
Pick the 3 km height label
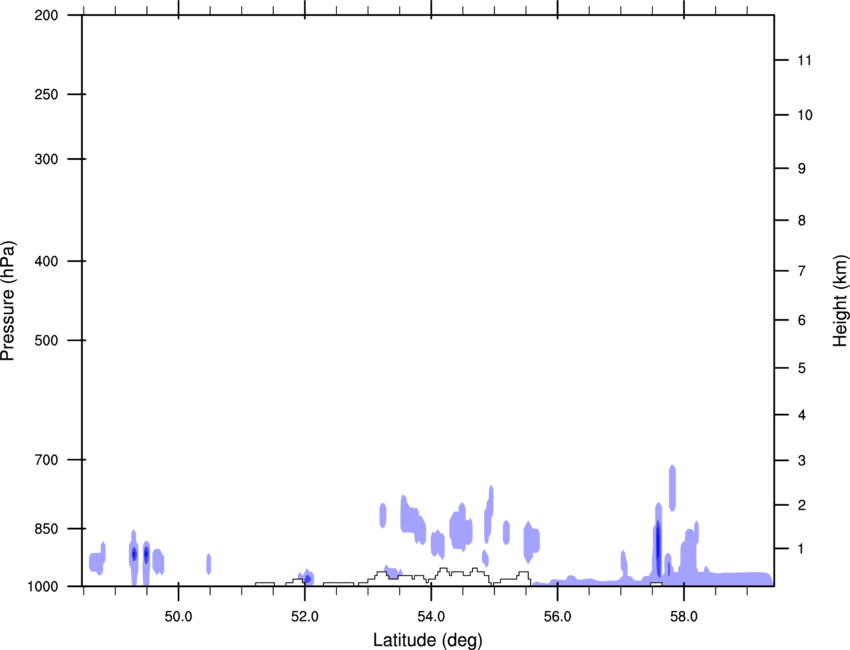801,460
